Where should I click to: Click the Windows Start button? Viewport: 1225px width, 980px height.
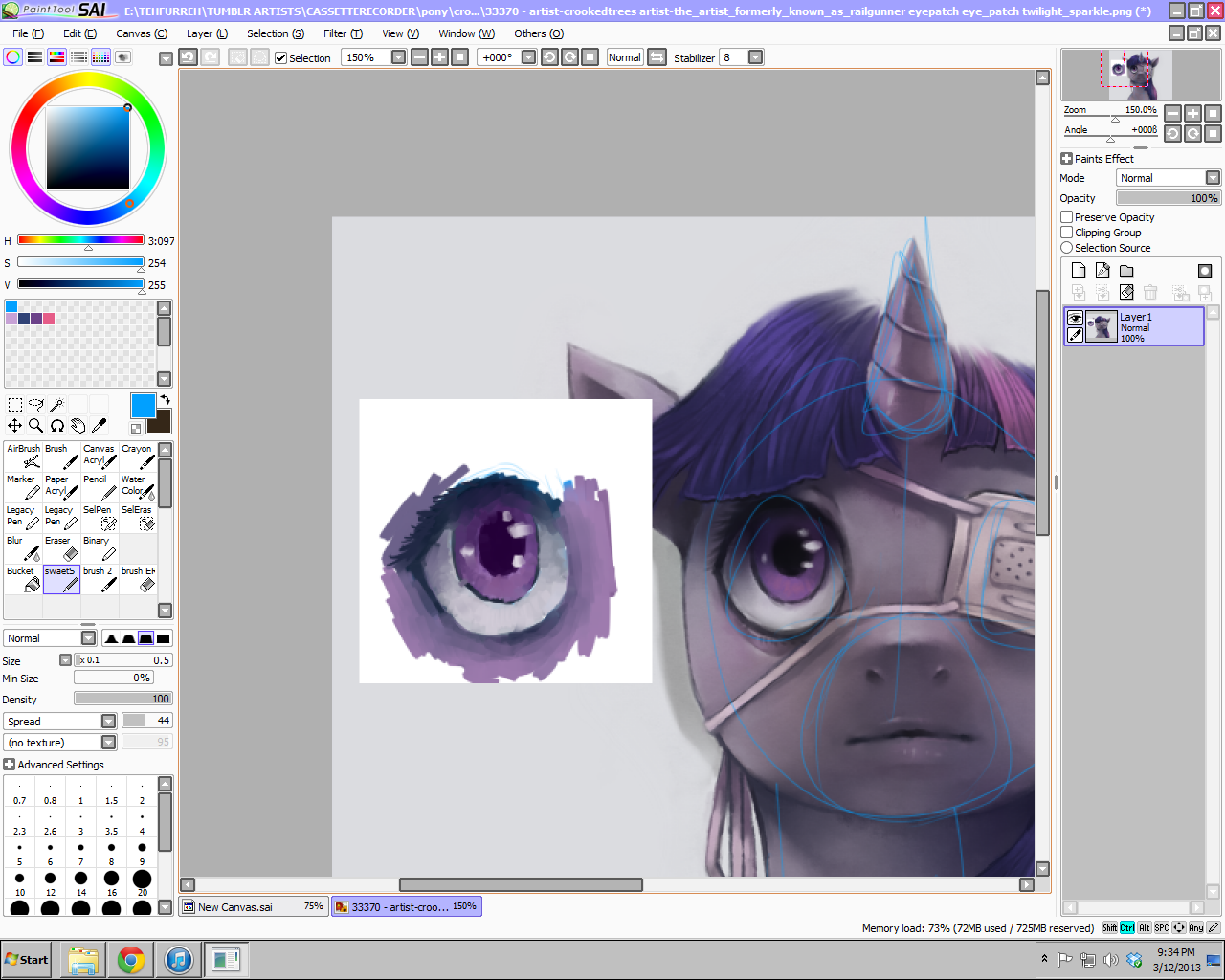click(x=27, y=959)
